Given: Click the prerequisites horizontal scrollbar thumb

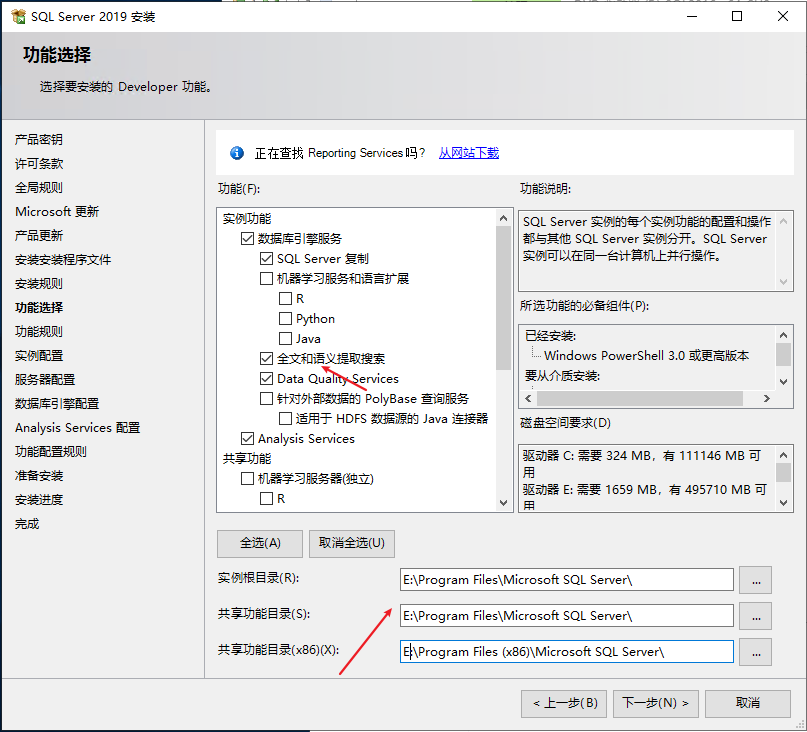Looking at the screenshot, I should tap(640, 398).
